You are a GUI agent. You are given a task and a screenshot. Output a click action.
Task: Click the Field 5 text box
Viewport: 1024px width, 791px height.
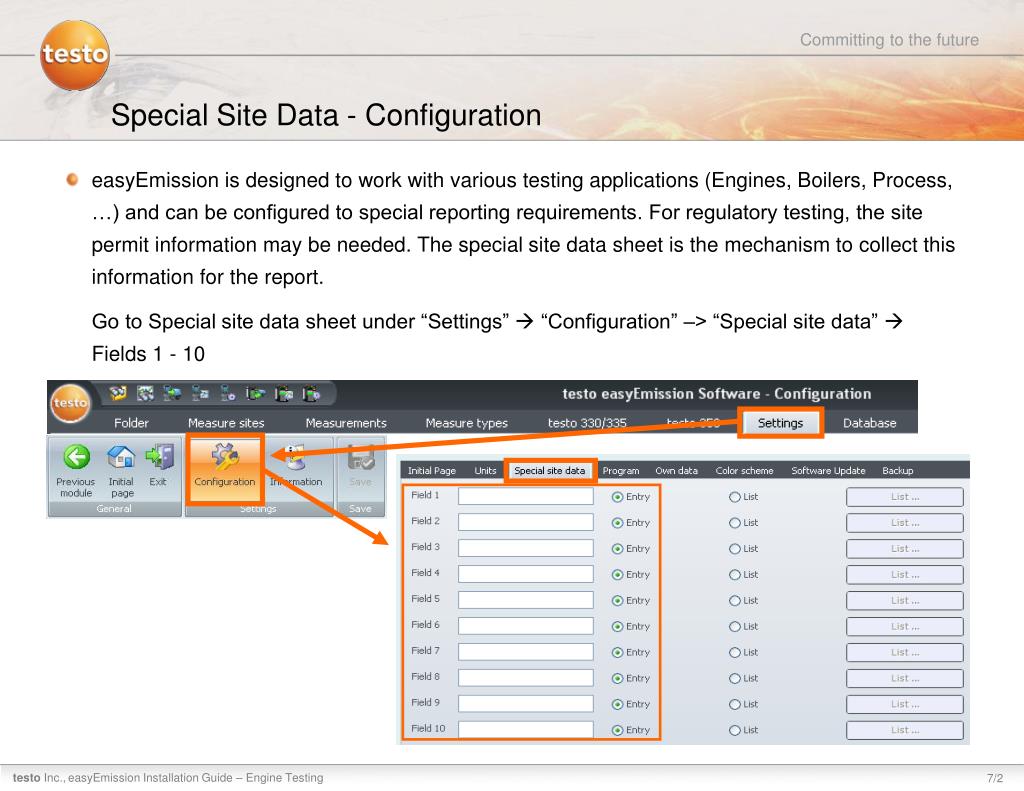(526, 600)
